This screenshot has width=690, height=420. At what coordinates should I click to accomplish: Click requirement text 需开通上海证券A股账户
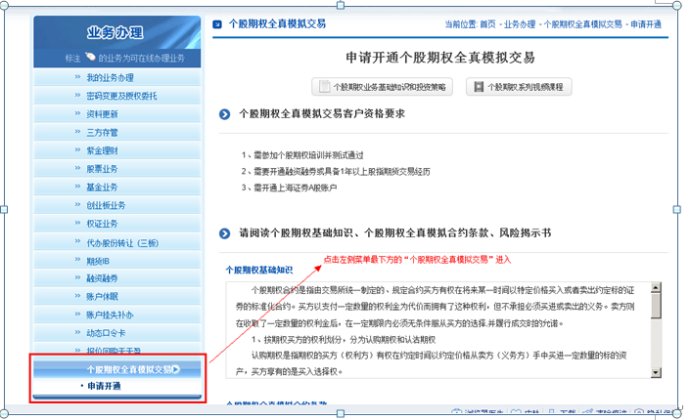(295, 188)
